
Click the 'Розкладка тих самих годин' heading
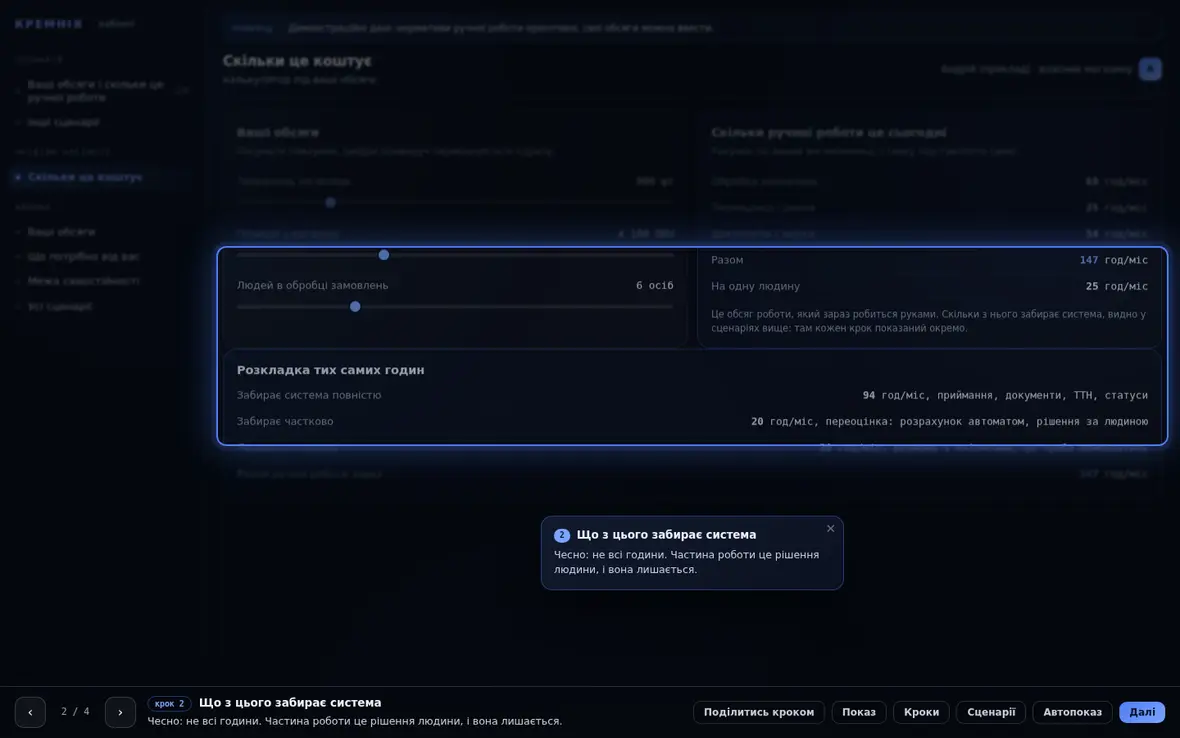[x=330, y=370]
